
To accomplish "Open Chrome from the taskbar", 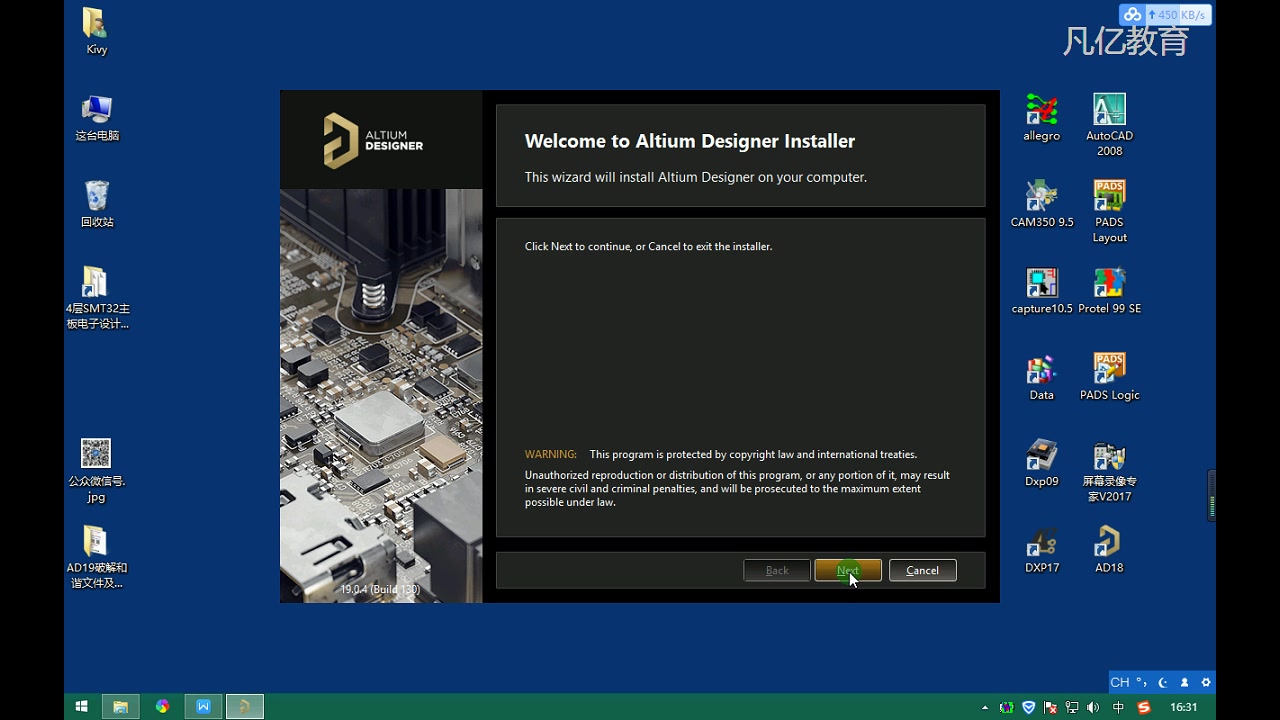I will pyautogui.click(x=162, y=706).
